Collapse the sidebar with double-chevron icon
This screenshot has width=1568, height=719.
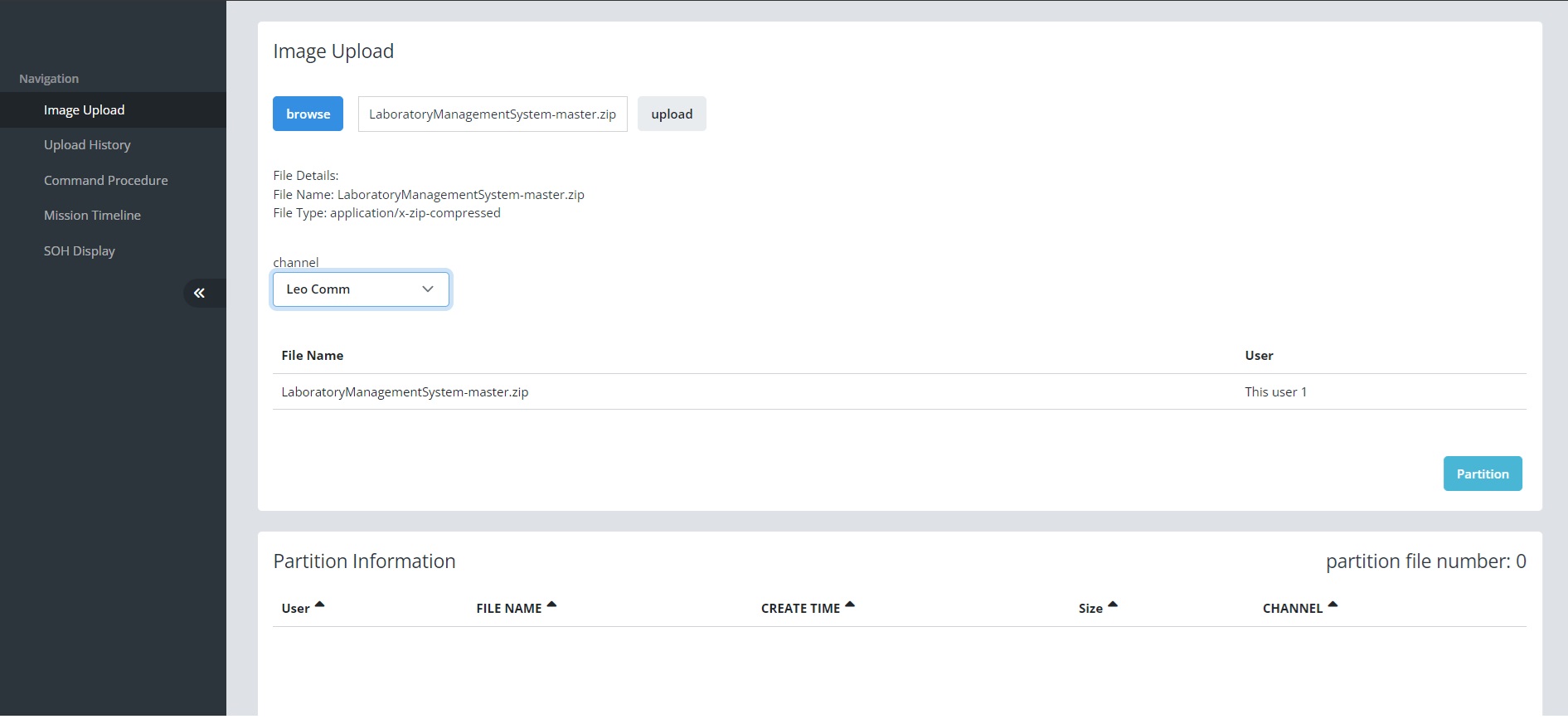200,293
